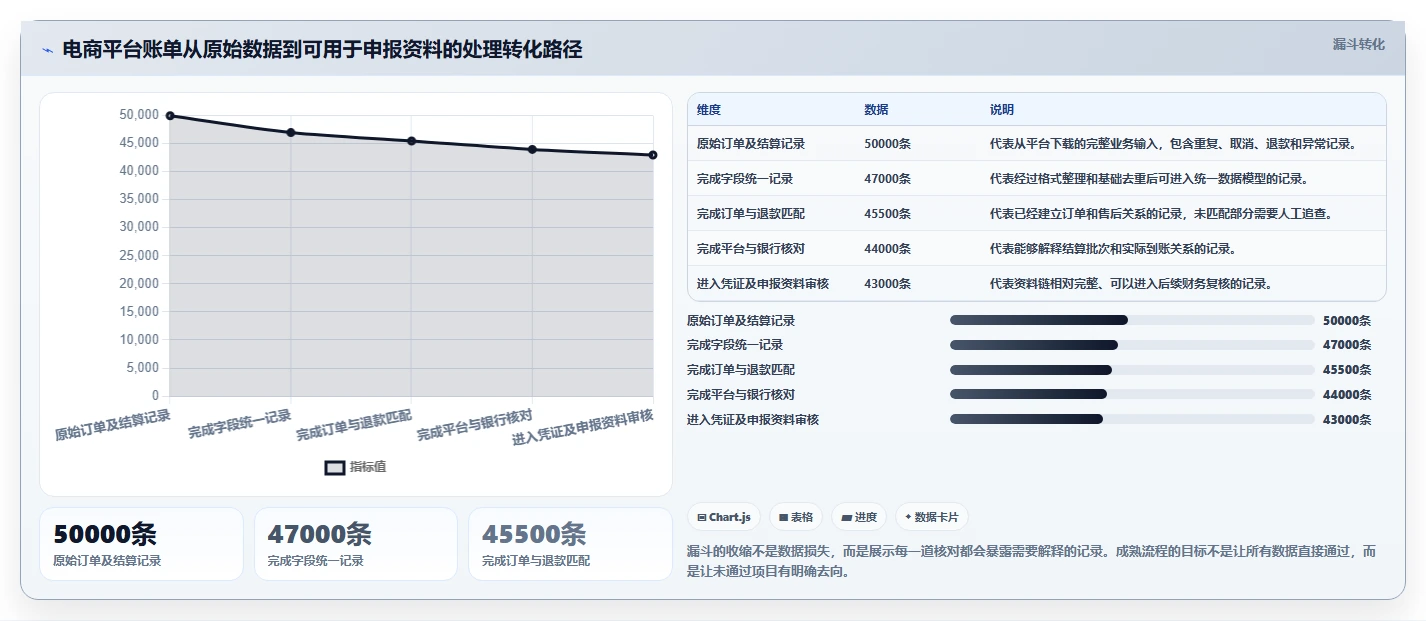Click the 漏斗转化 badge in header

pyautogui.click(x=1359, y=44)
